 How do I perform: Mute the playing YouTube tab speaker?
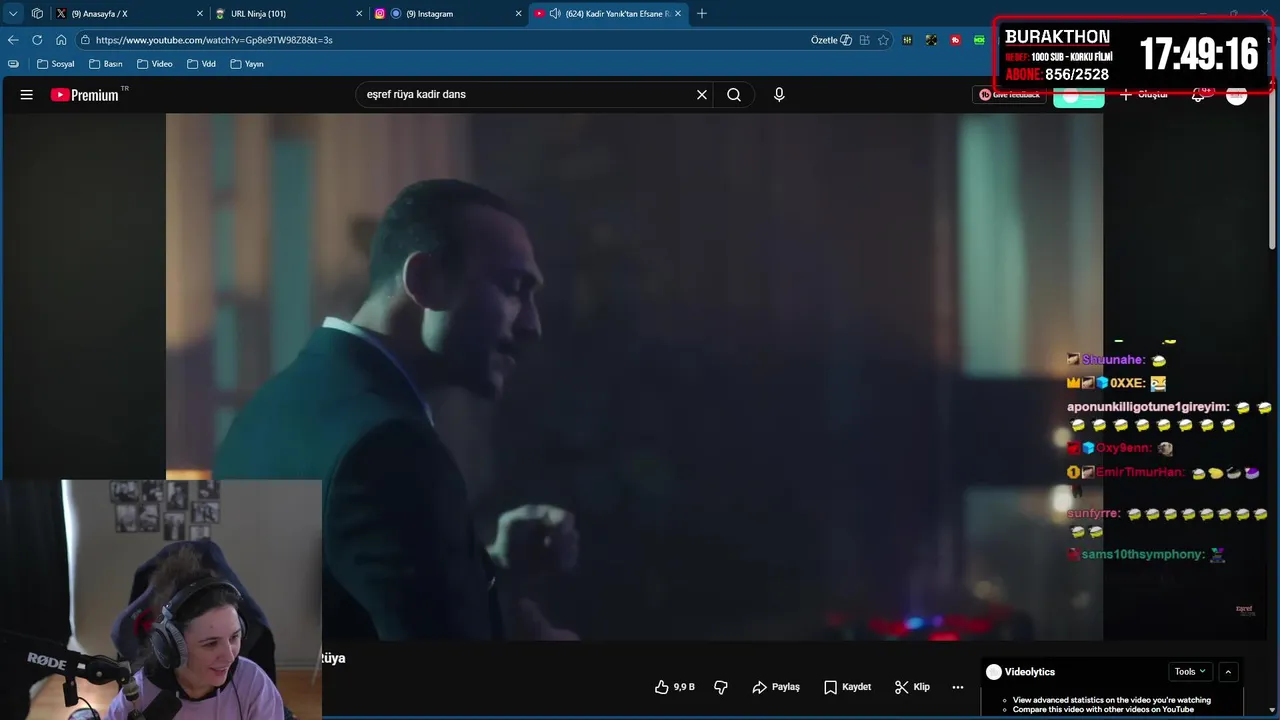tap(555, 14)
